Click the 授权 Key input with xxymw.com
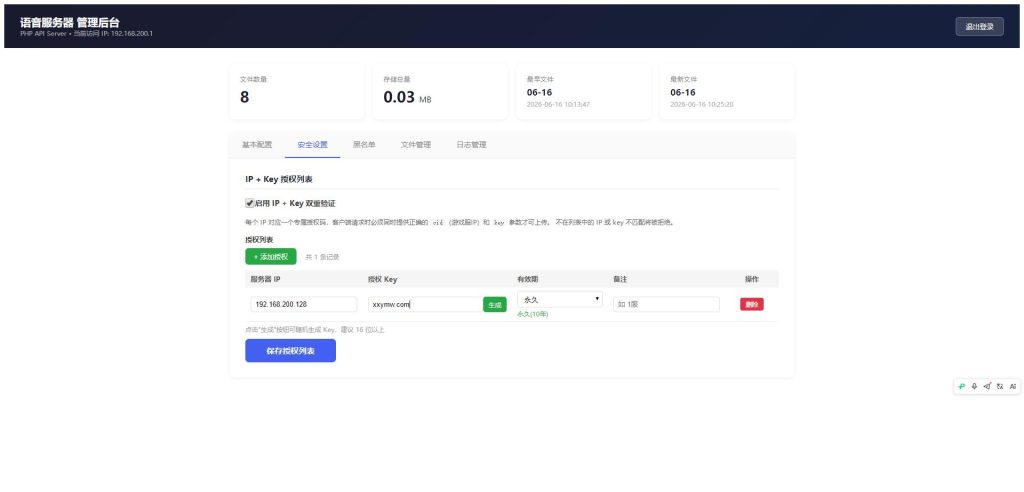Screen dimensions: 1024x492 click(425, 304)
